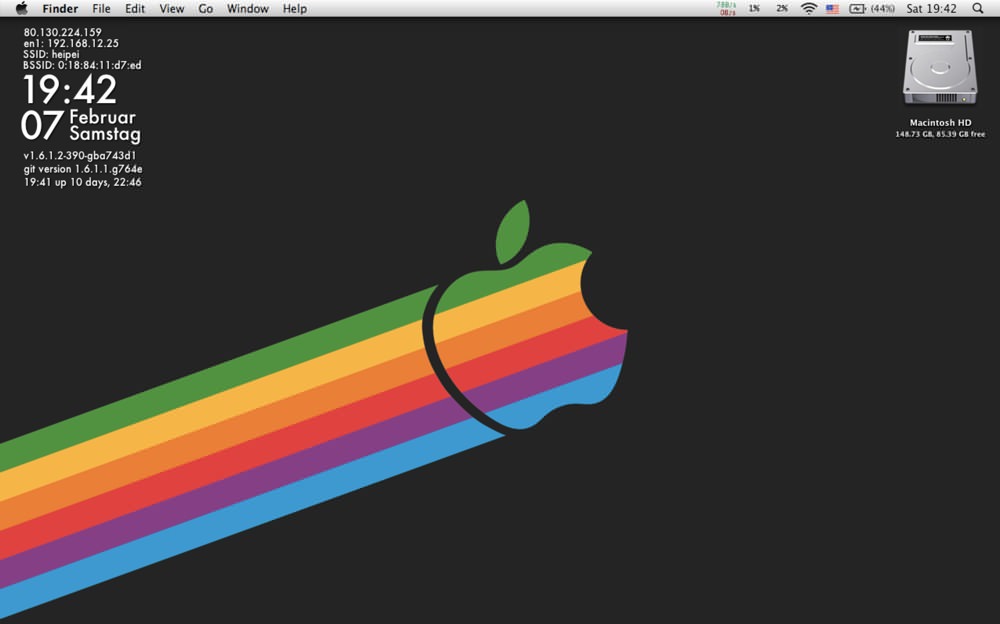
Task: Click the 2% usage indicator
Action: [782, 8]
